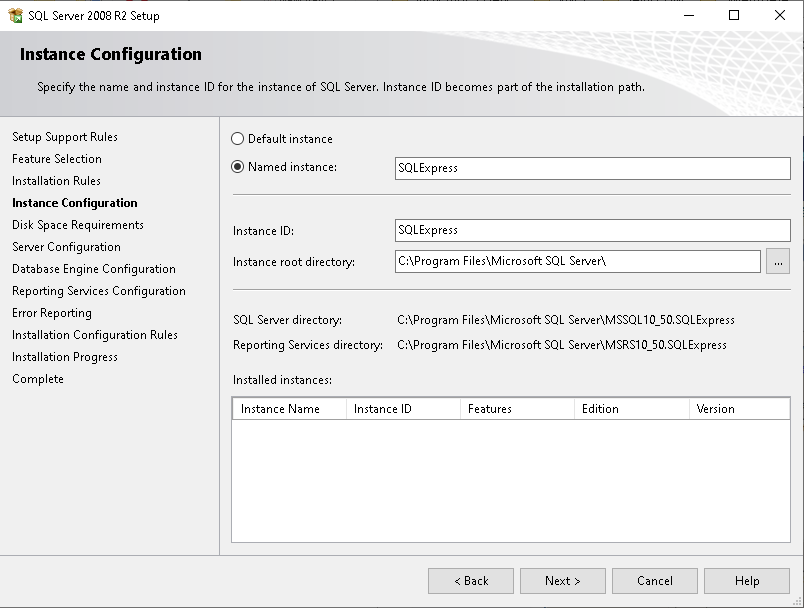Click the Named instance text field

coord(592,168)
